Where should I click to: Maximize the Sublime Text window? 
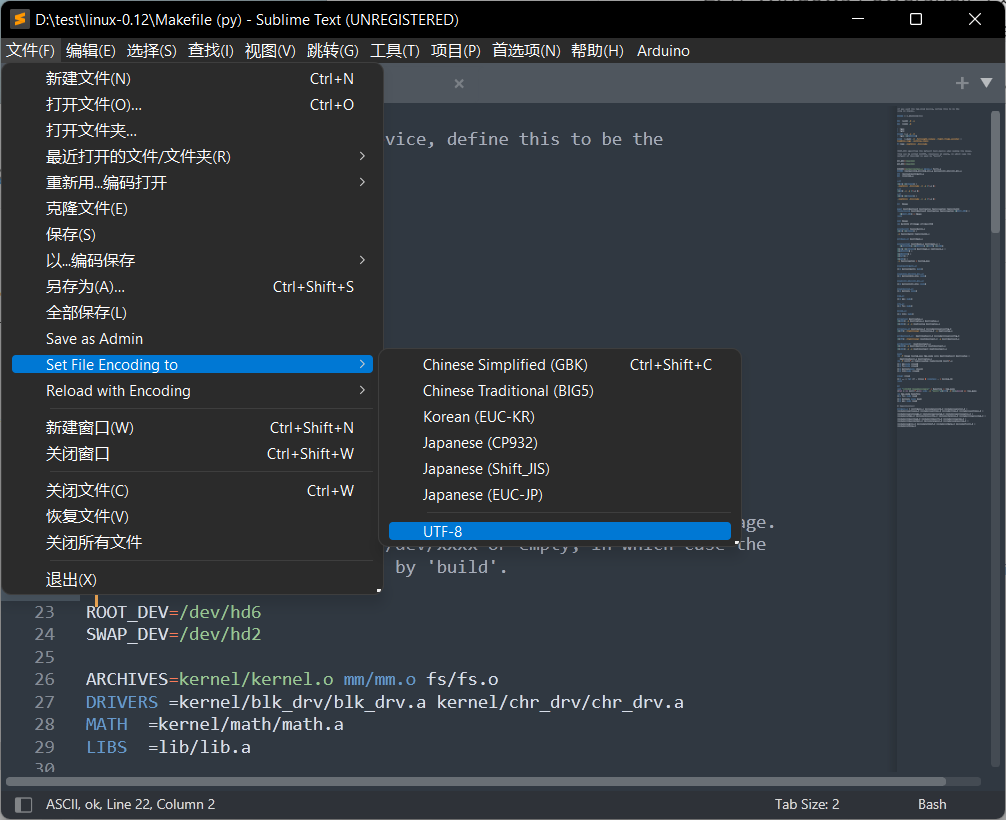[916, 19]
